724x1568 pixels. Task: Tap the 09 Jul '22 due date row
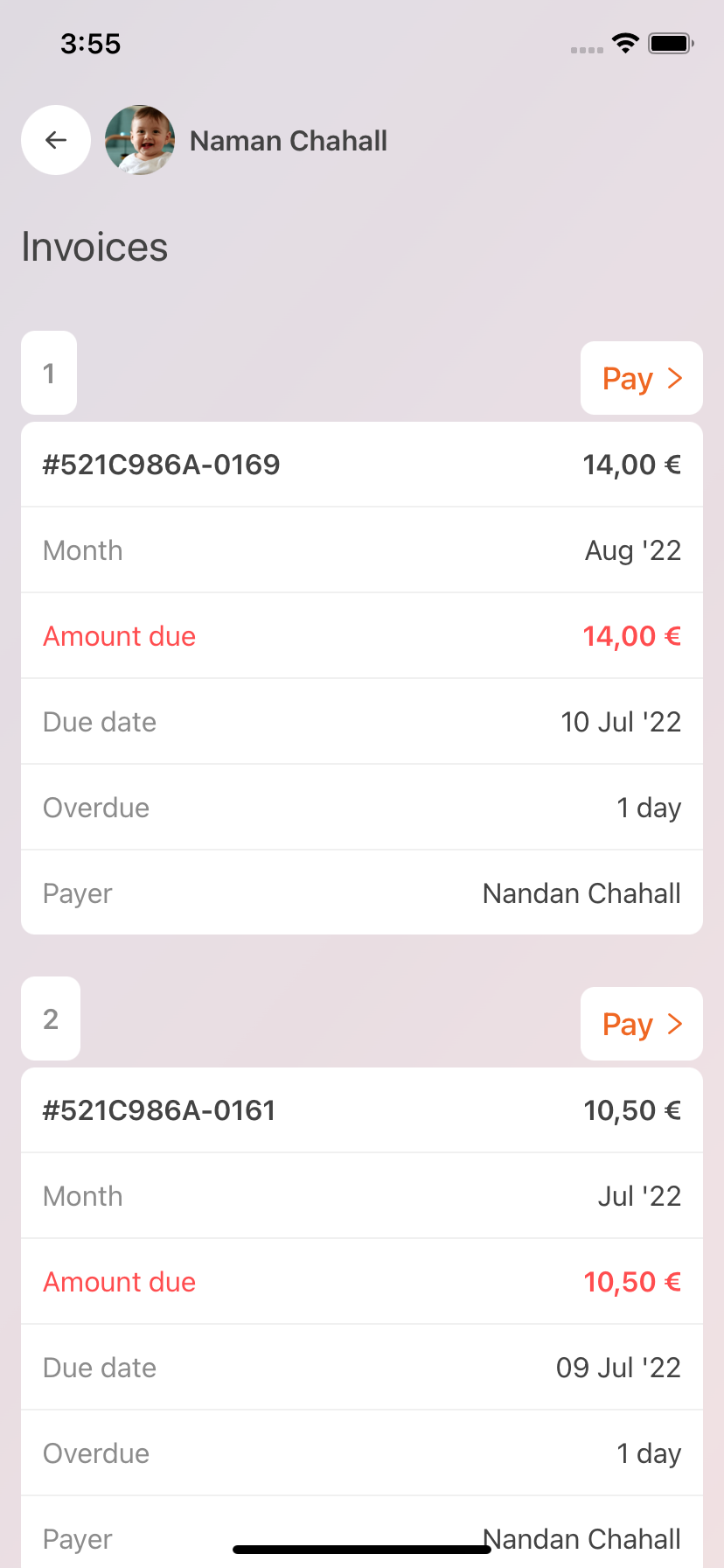pos(362,1368)
